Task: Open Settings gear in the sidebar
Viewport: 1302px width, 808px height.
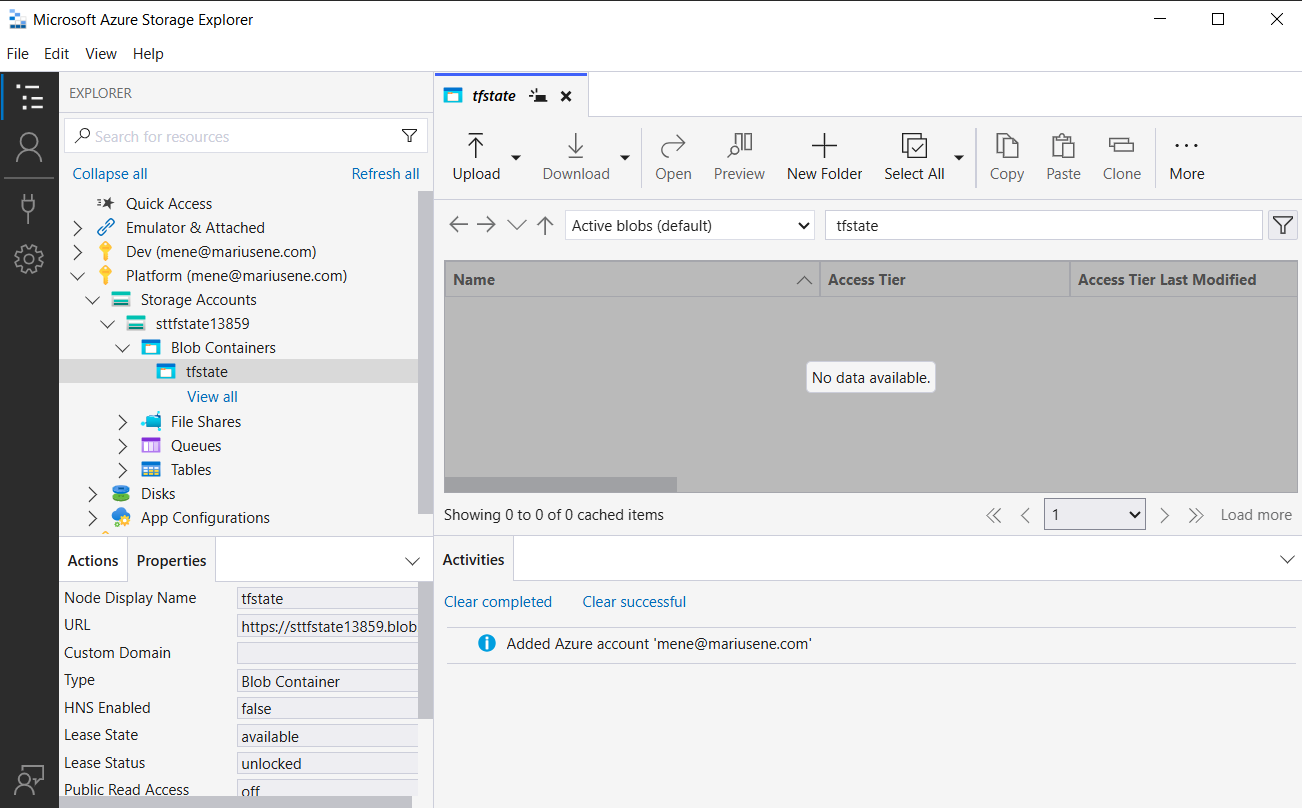Action: click(x=29, y=260)
